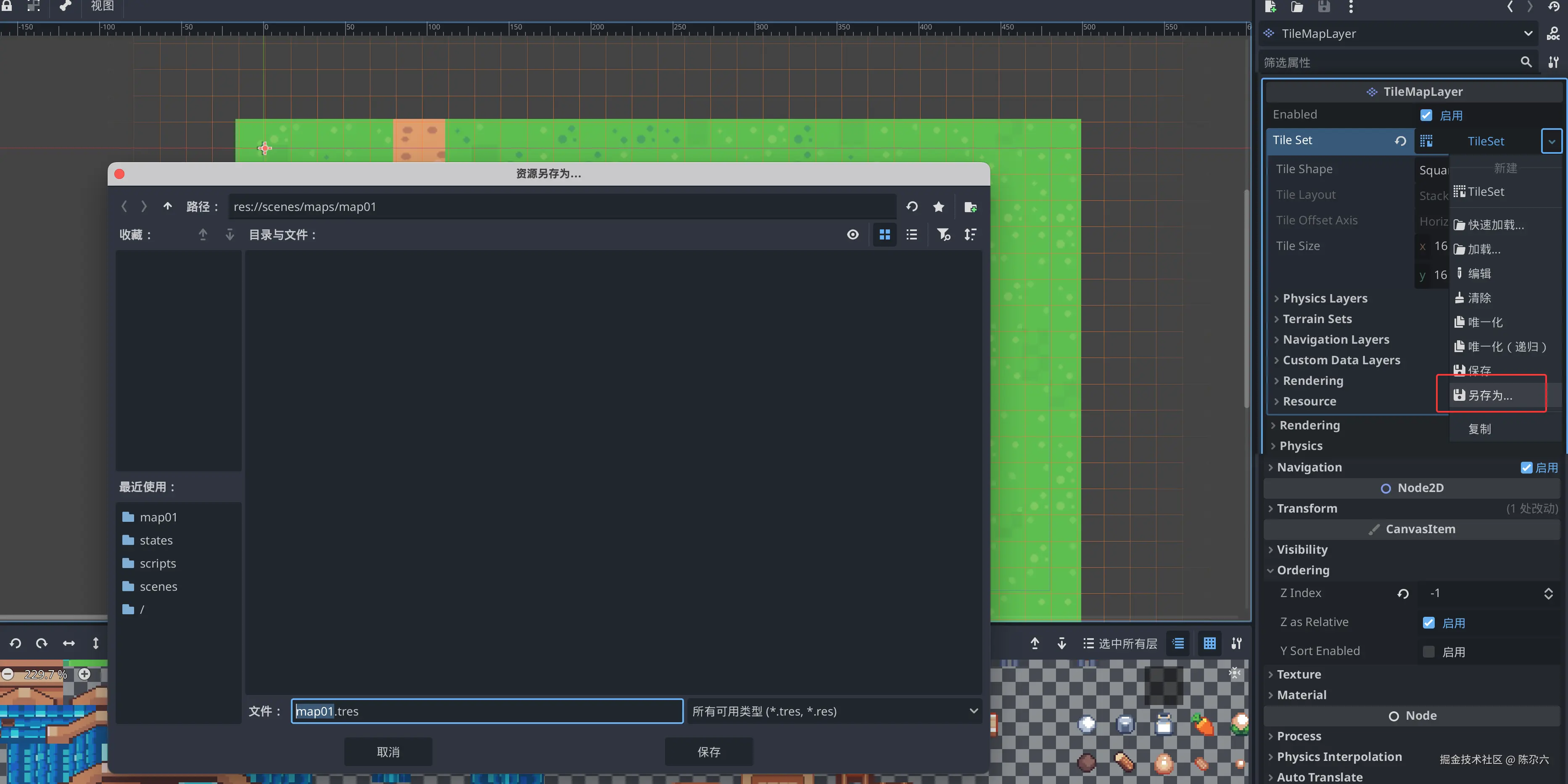Create new folder icon in dialog

[970, 207]
